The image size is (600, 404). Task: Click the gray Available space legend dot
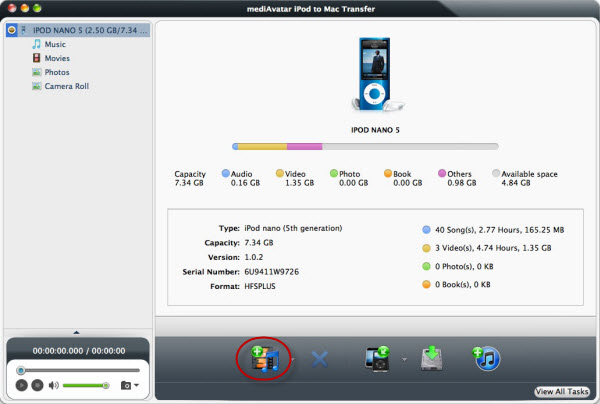tap(496, 173)
